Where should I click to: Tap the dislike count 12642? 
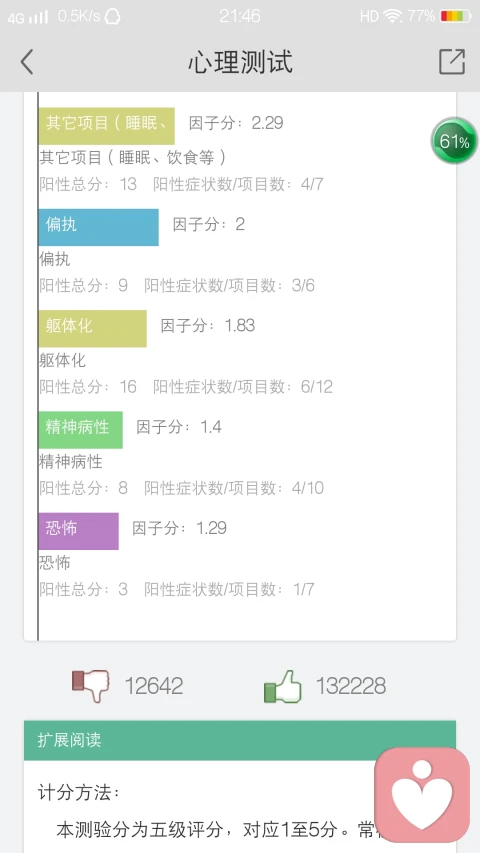[x=154, y=686]
